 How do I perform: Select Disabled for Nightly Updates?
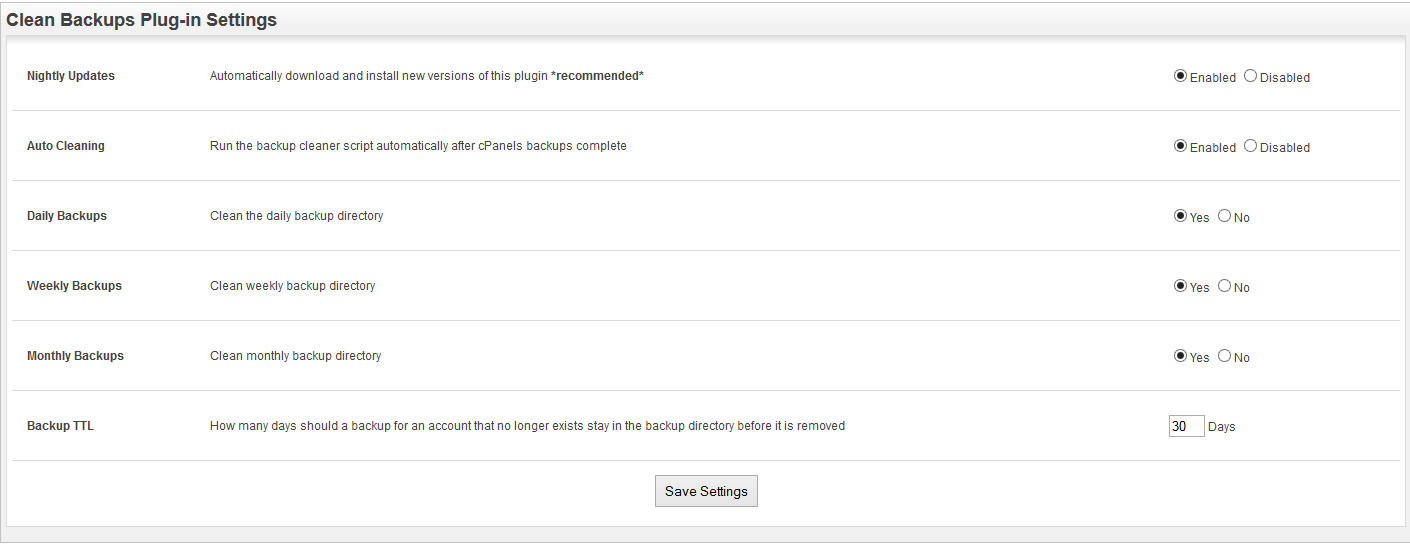click(x=1250, y=76)
